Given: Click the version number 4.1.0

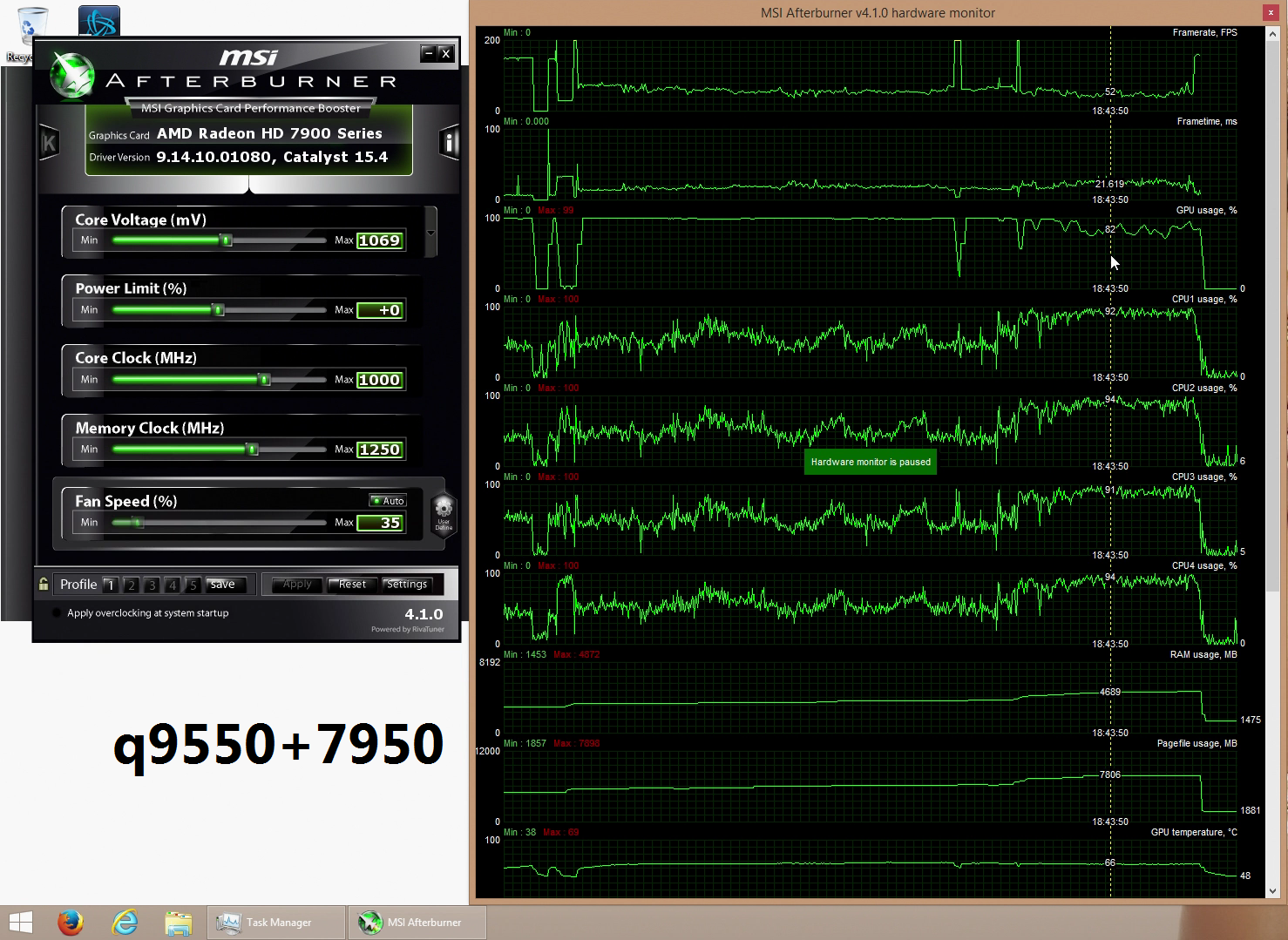Looking at the screenshot, I should pos(424,614).
